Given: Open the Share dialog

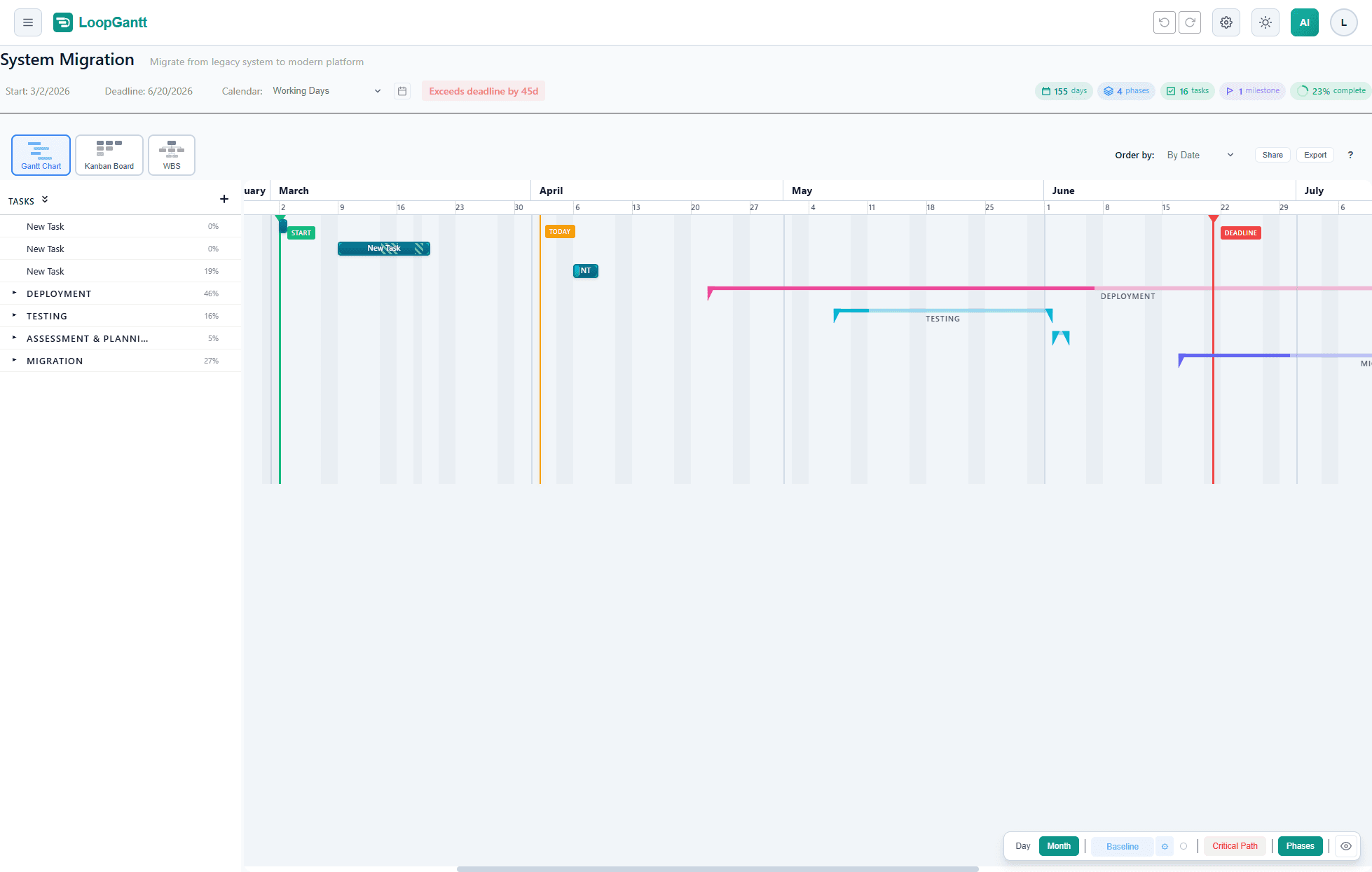Looking at the screenshot, I should (1272, 155).
